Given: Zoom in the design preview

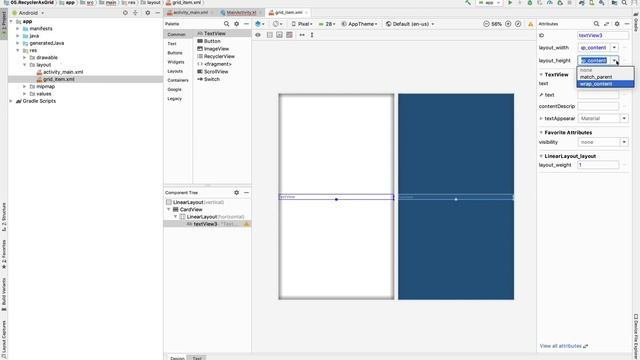Looking at the screenshot, I should point(508,24).
